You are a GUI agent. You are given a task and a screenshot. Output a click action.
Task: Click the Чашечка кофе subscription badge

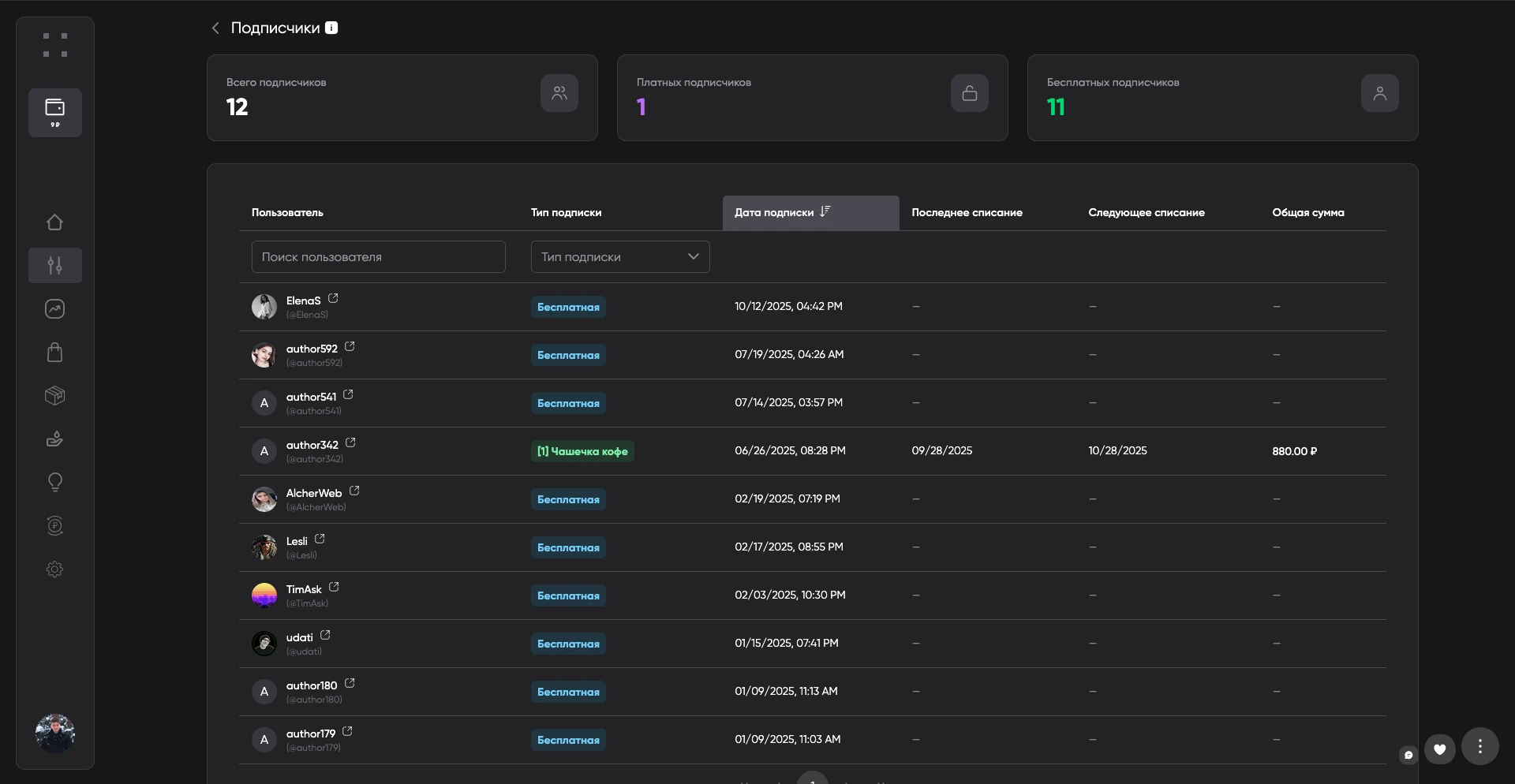coord(582,452)
